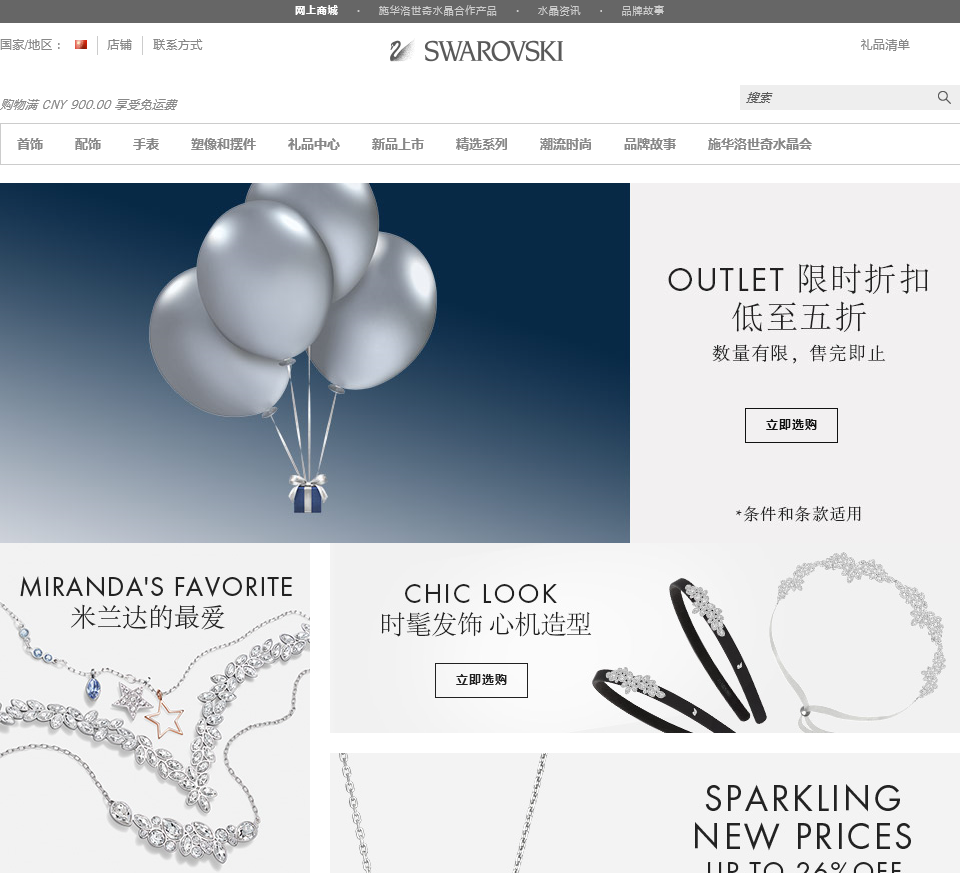Click 立即选购 under Chic Look
This screenshot has height=873, width=960.
pos(481,680)
